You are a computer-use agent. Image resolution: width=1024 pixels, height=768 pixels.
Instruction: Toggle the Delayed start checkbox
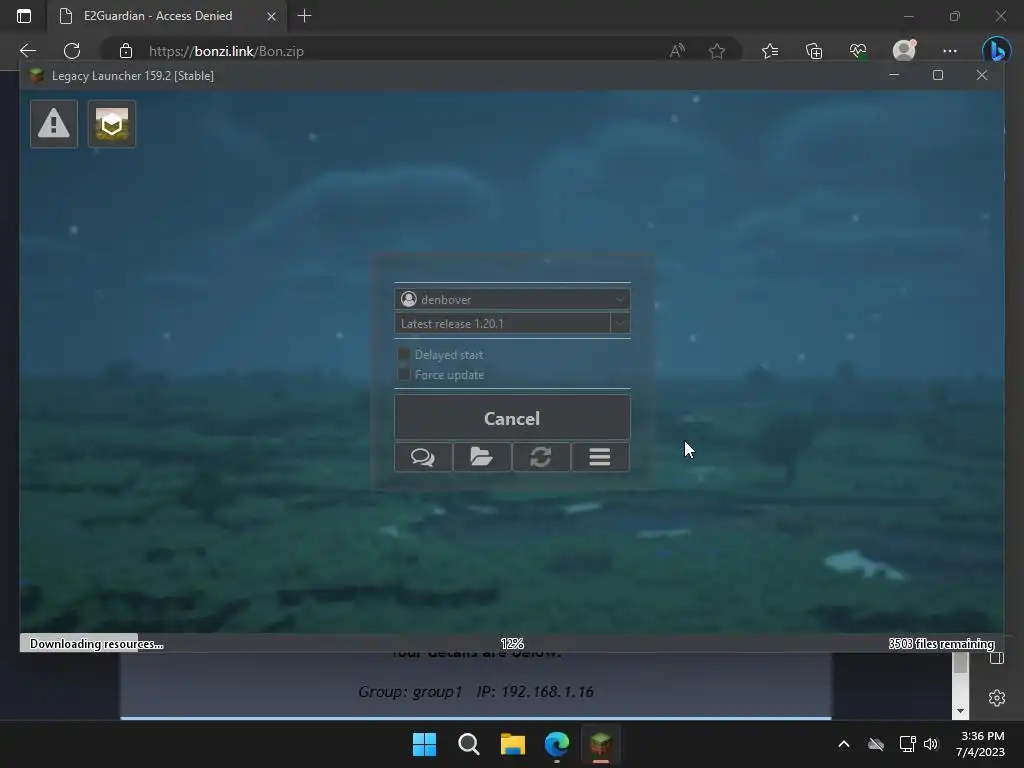[x=404, y=355]
